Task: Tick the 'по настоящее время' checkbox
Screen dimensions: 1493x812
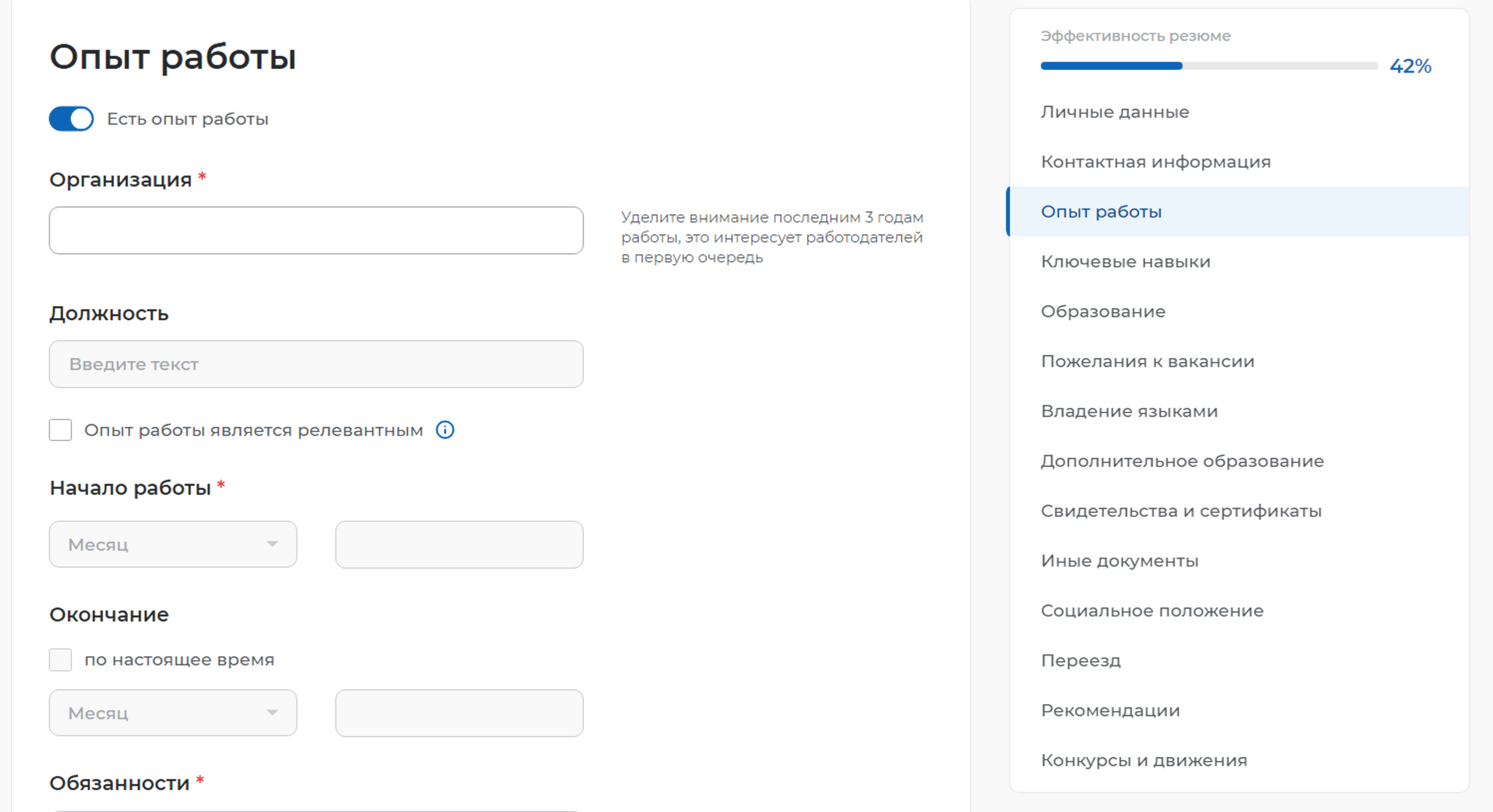Action: tap(60, 660)
